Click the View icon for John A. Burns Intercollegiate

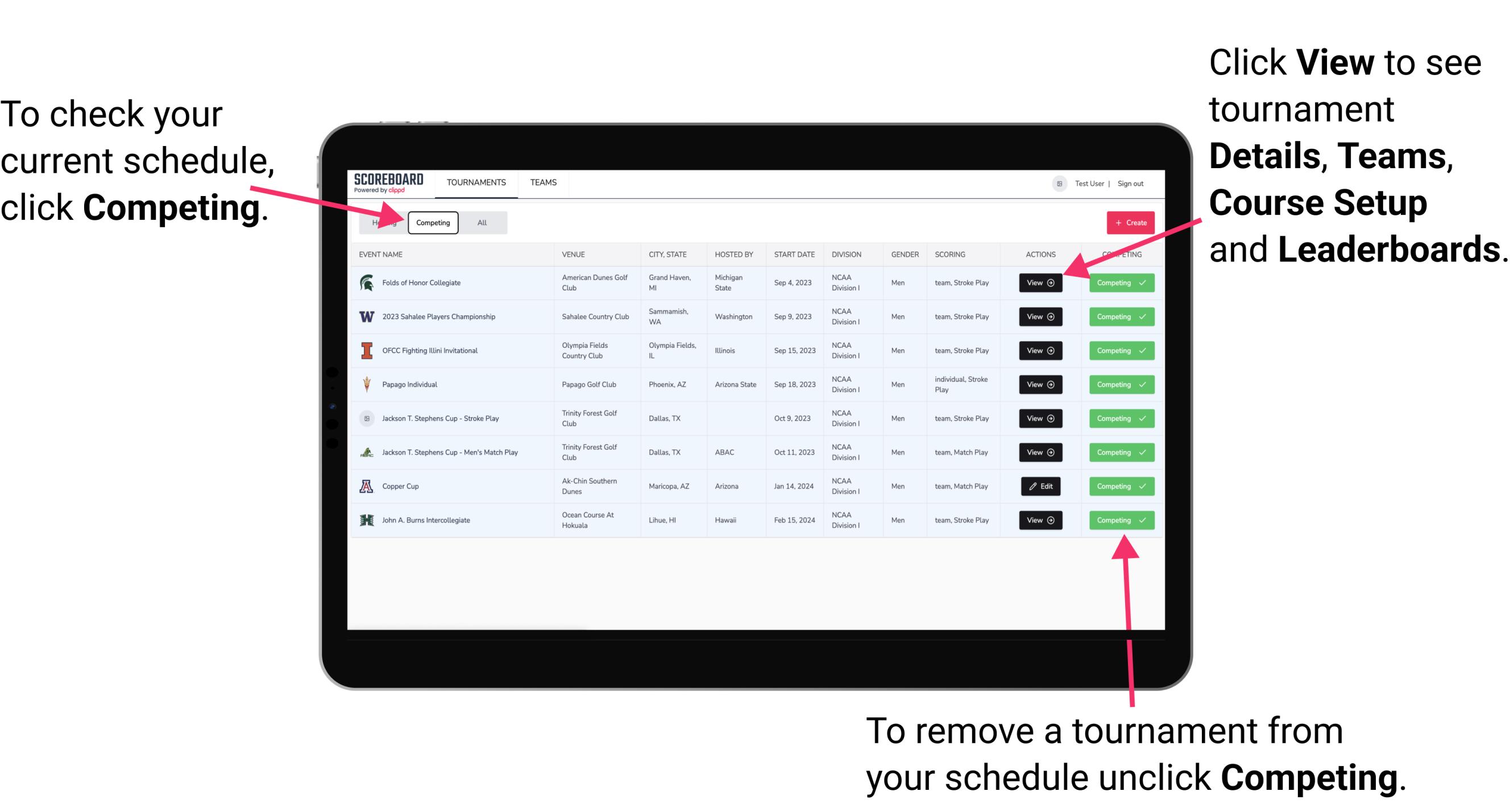[1039, 520]
